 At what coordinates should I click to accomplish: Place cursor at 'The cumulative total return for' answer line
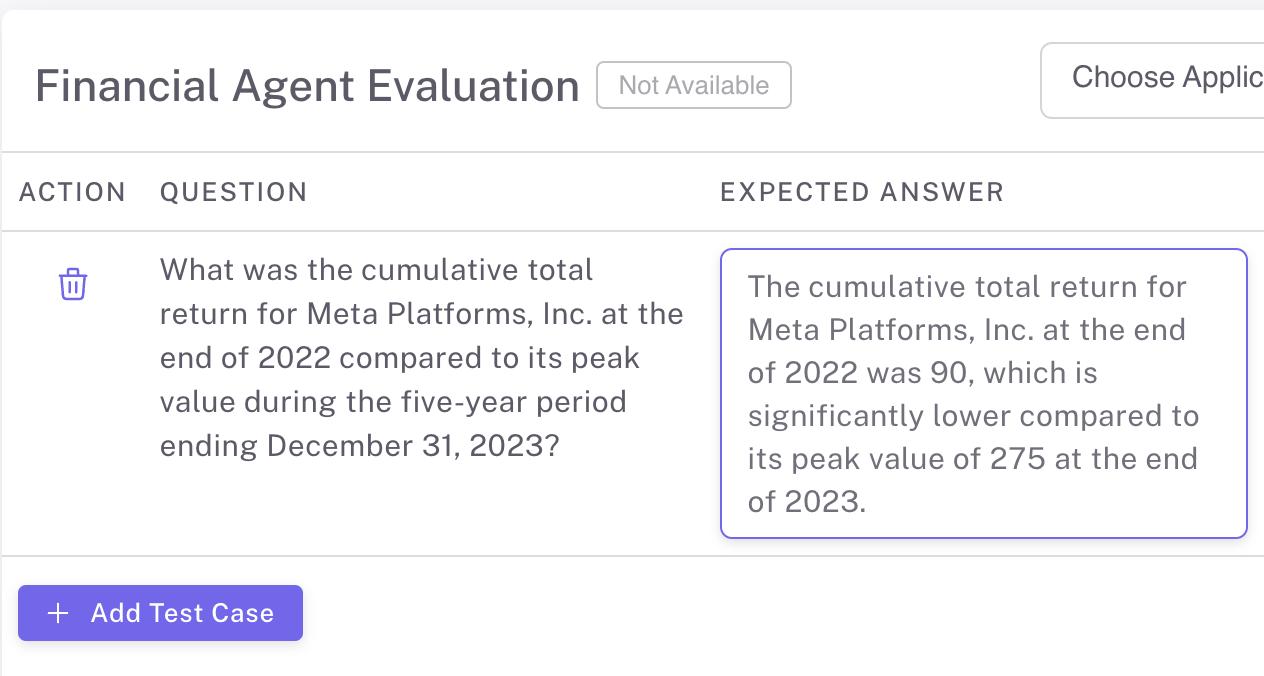click(967, 287)
